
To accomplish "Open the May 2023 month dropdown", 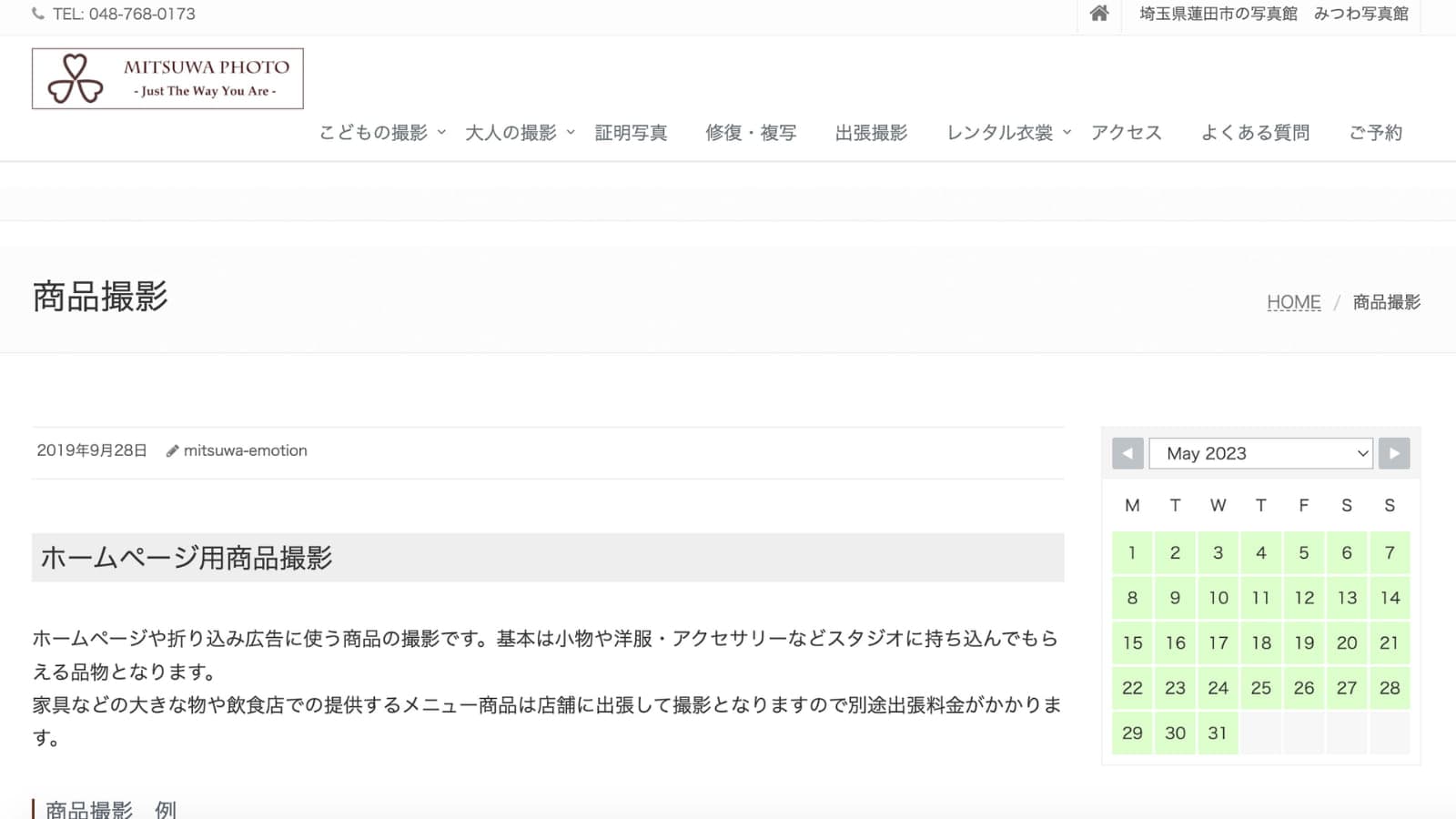I will 1260,453.
